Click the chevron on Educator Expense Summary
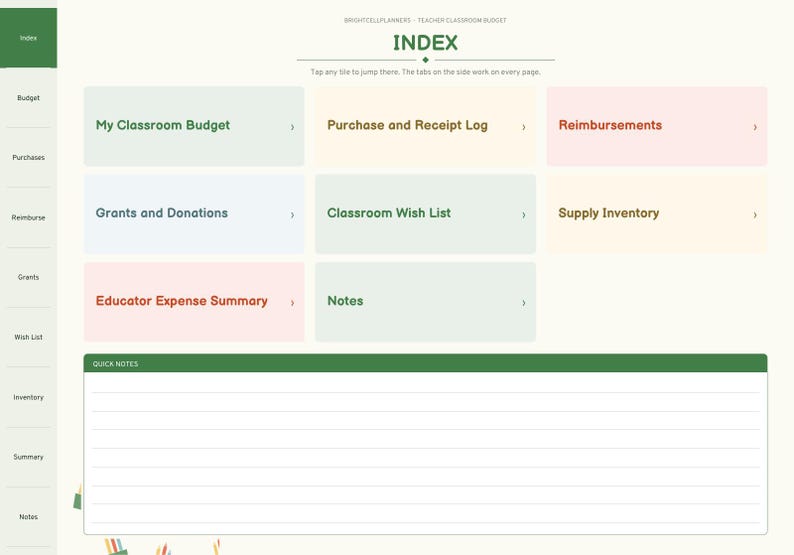 (x=292, y=303)
